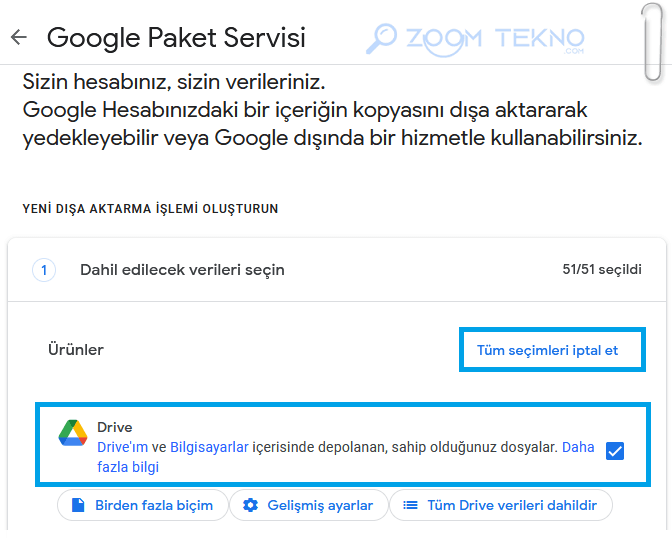Image resolution: width=672 pixels, height=538 pixels.
Task: Open Gelişmiş ayarlar advanced settings
Action: [x=309, y=505]
